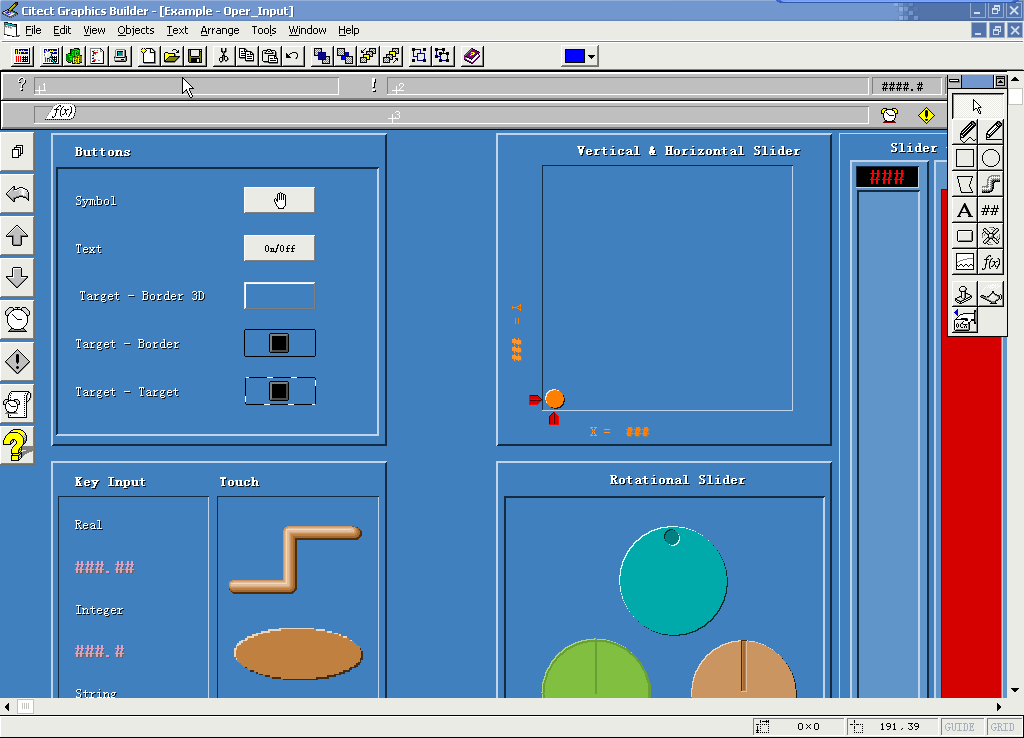This screenshot has width=1024, height=738.
Task: Open the Arrange menu
Action: pyautogui.click(x=219, y=30)
